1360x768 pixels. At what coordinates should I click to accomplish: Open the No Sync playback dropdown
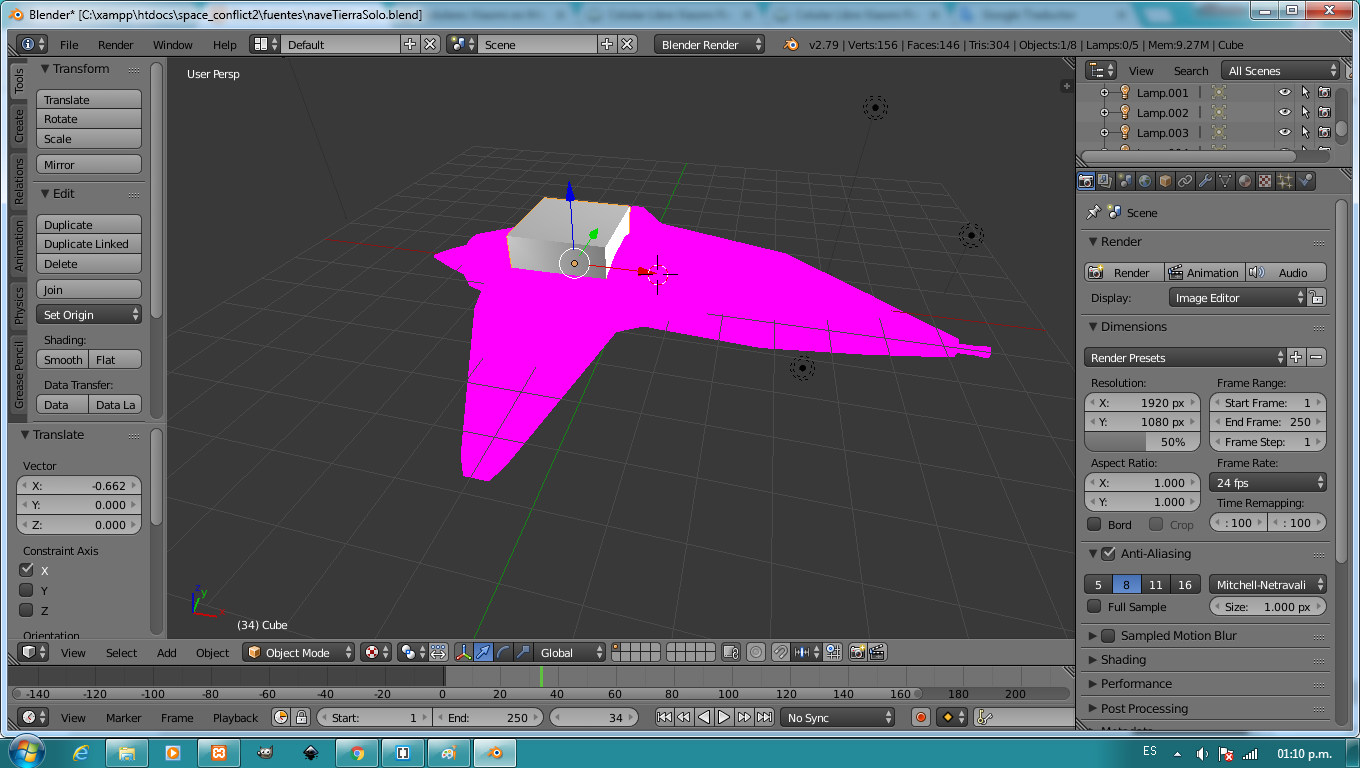[x=838, y=717]
